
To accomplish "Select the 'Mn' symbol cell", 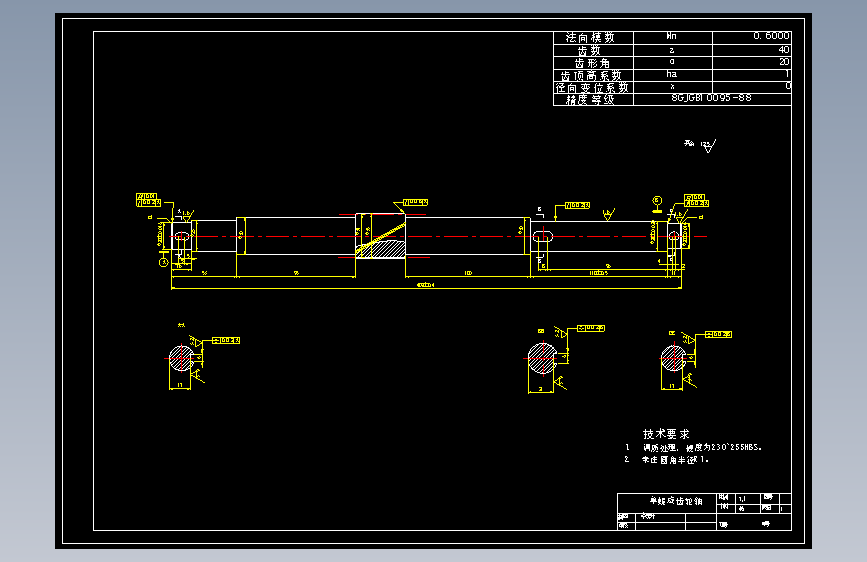I will pos(672,36).
